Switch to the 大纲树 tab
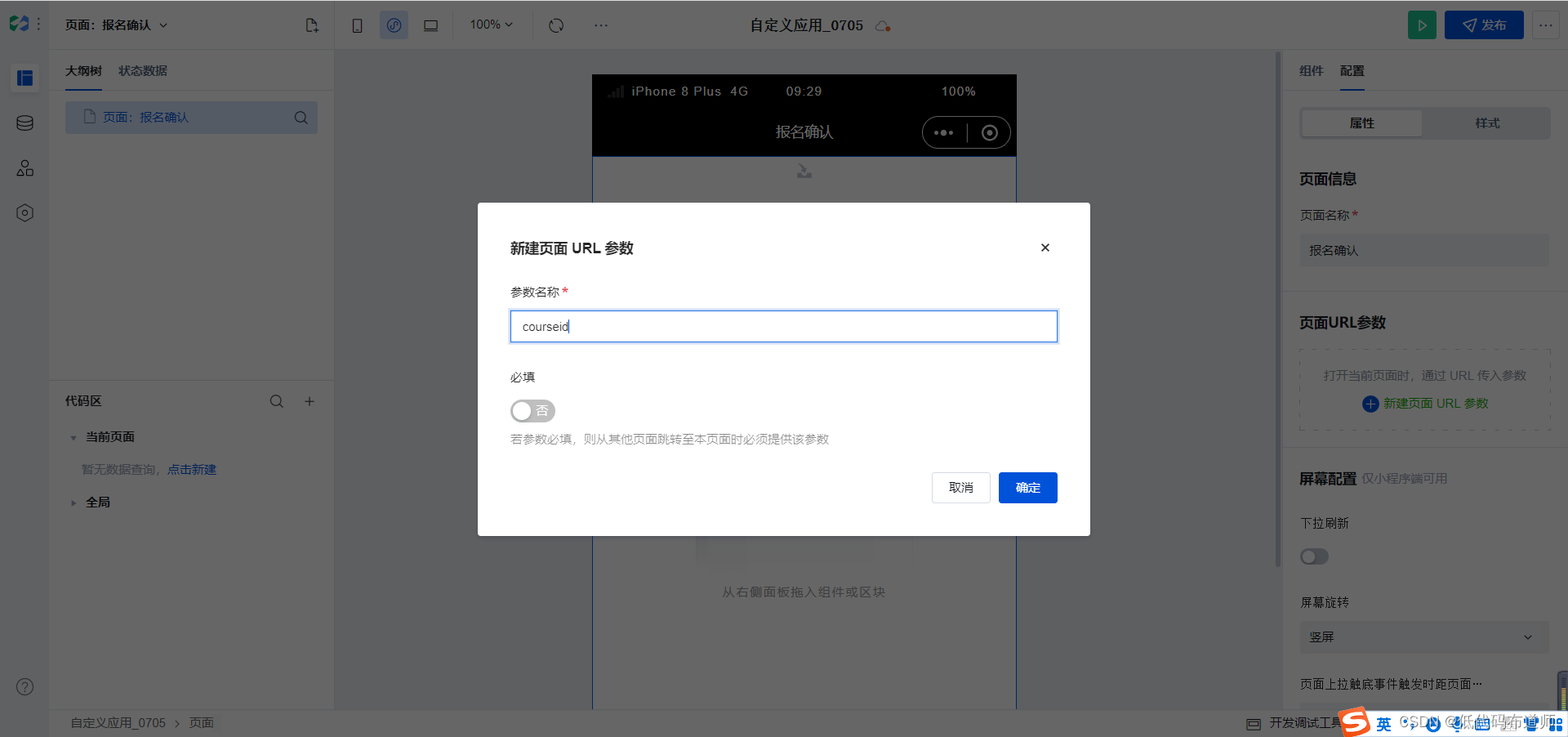 (83, 71)
